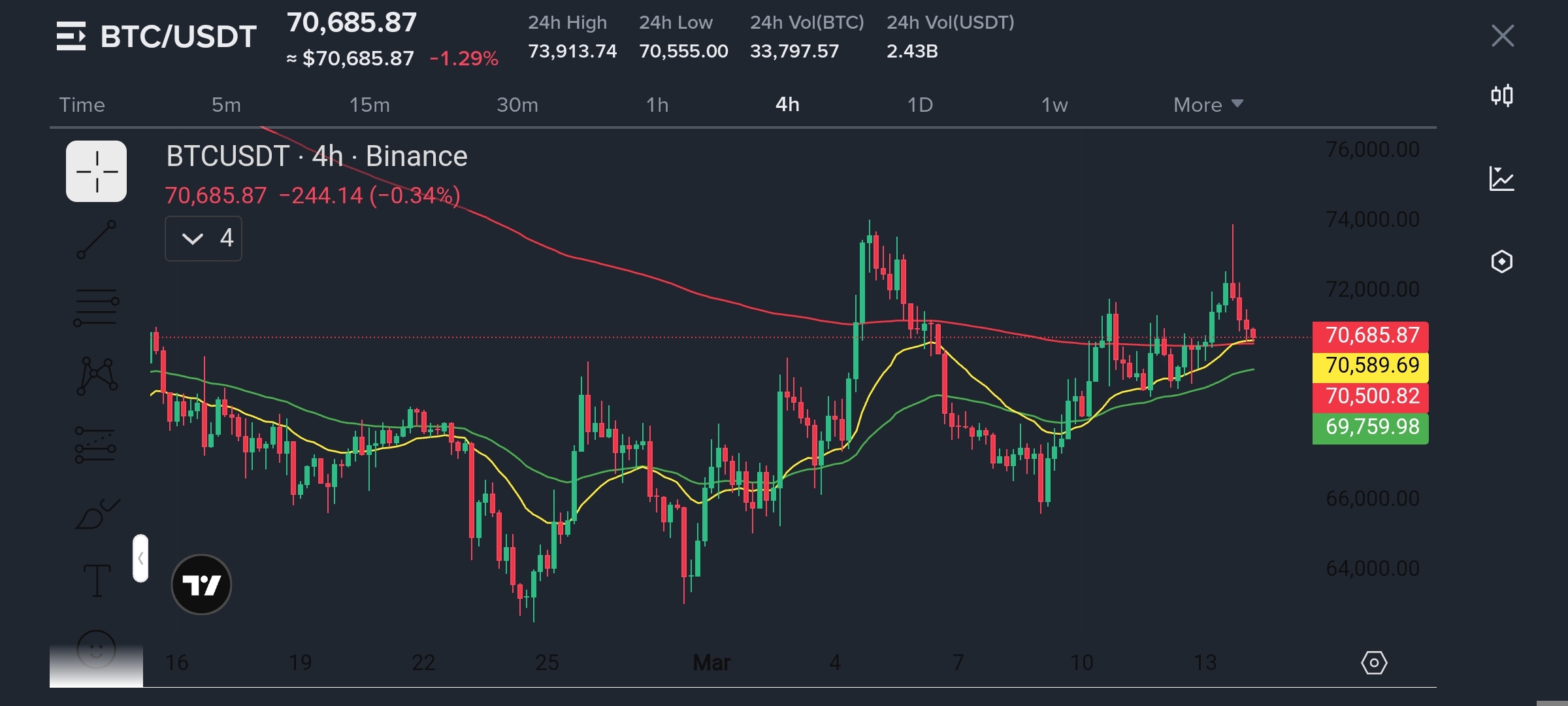
Task: Open chart axis settings hexagon icon
Action: click(1373, 663)
